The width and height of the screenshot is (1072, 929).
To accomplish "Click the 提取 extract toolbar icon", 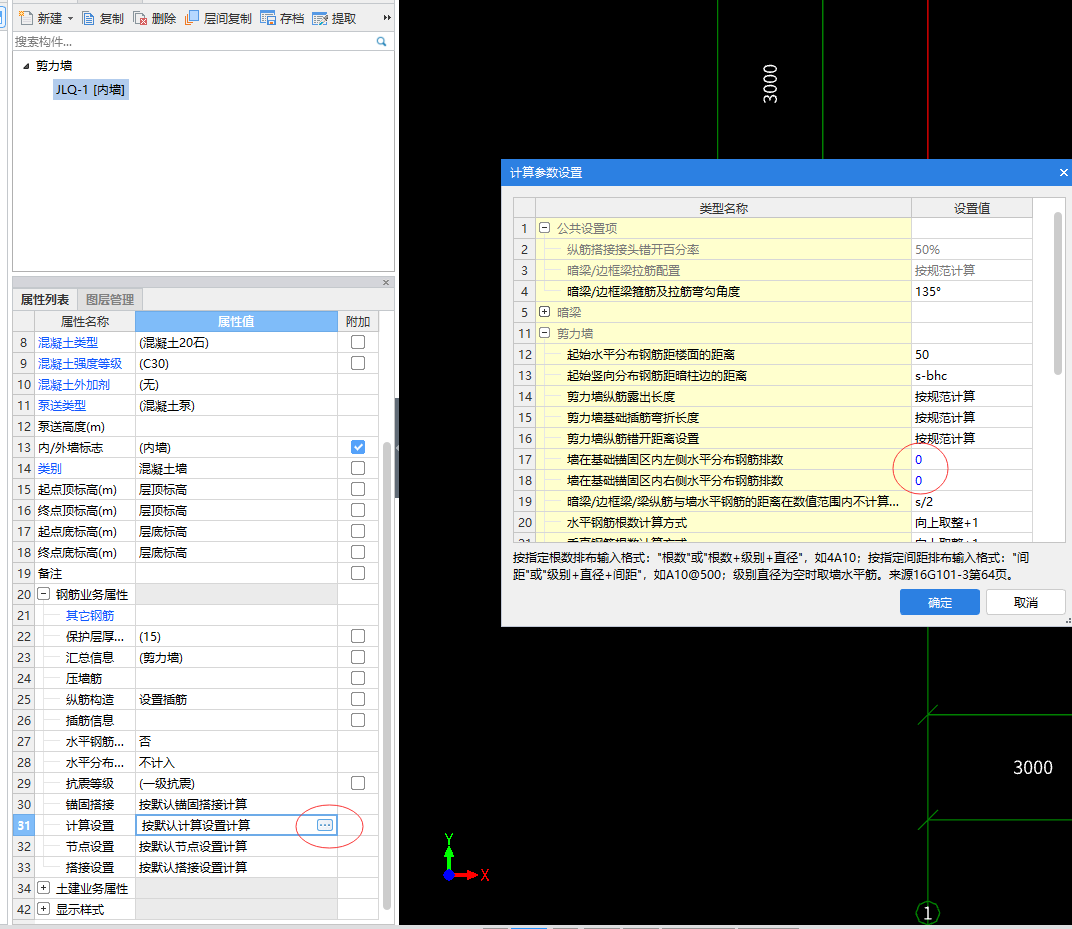I will point(319,18).
